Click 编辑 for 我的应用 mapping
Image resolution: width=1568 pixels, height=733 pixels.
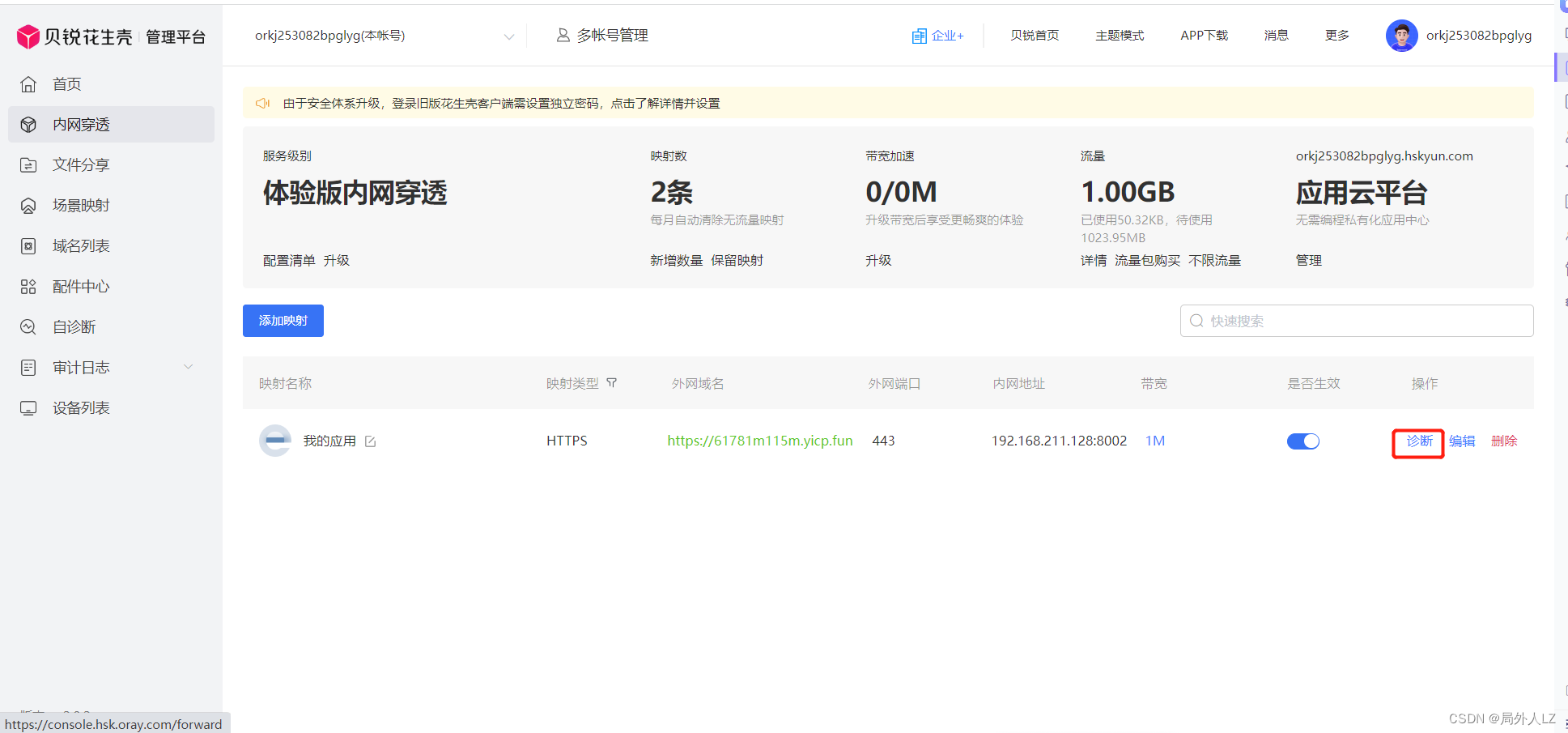coord(1462,441)
